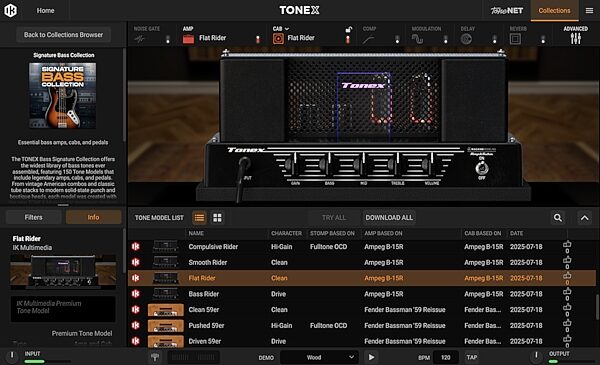Click IK badge on Compulsive Rider row
600x365 pixels.
tap(135, 247)
